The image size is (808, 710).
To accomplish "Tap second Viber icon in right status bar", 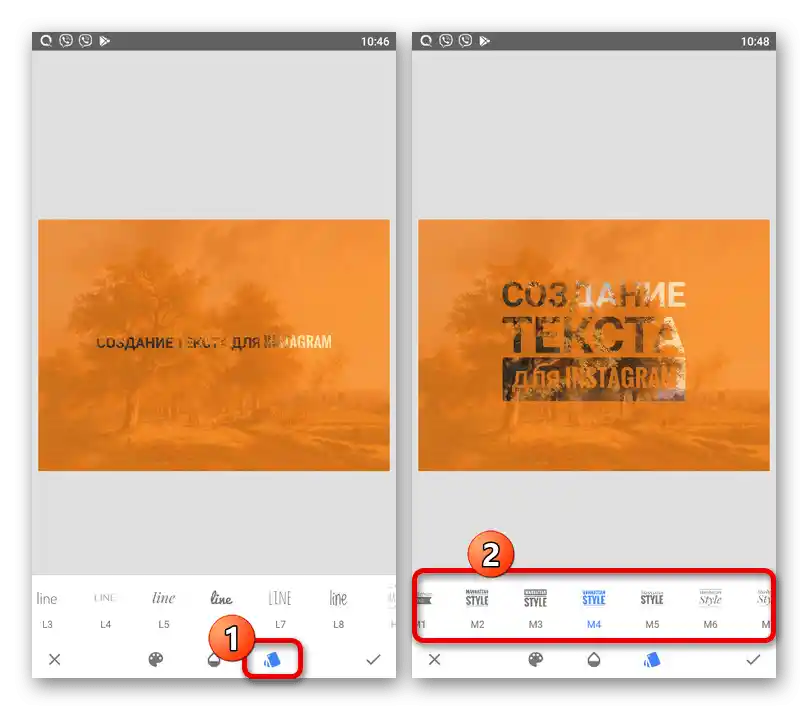I will tap(465, 41).
